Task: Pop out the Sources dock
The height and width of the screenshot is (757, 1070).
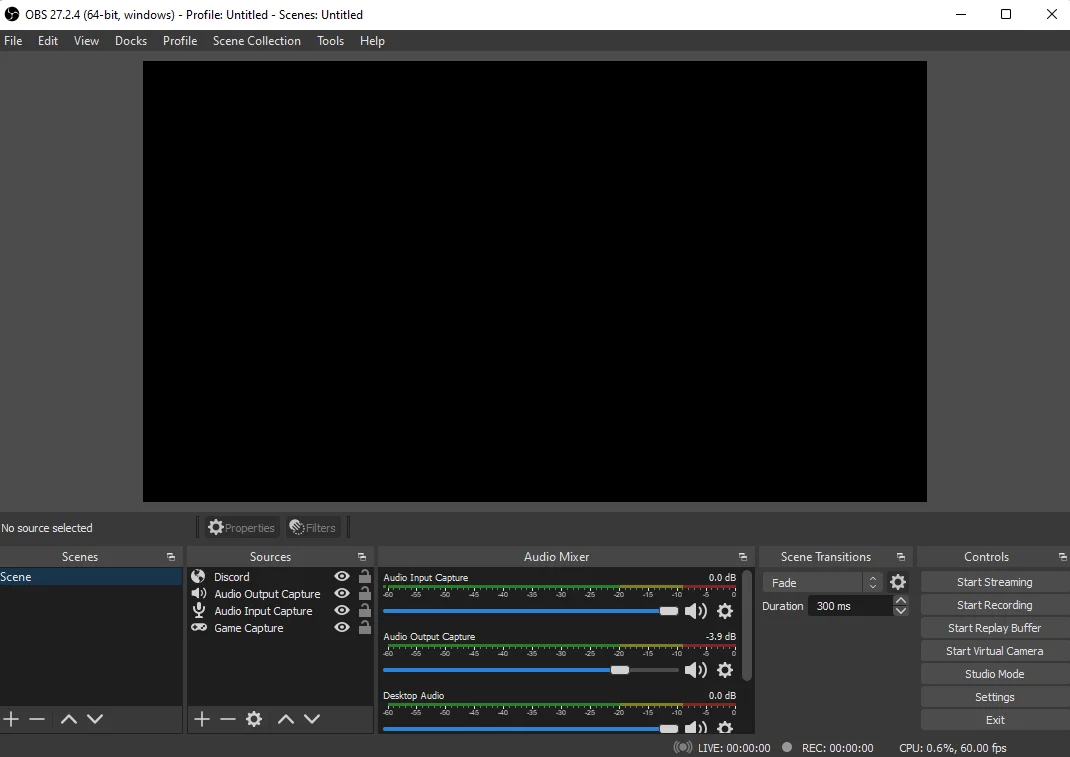Action: pos(362,557)
